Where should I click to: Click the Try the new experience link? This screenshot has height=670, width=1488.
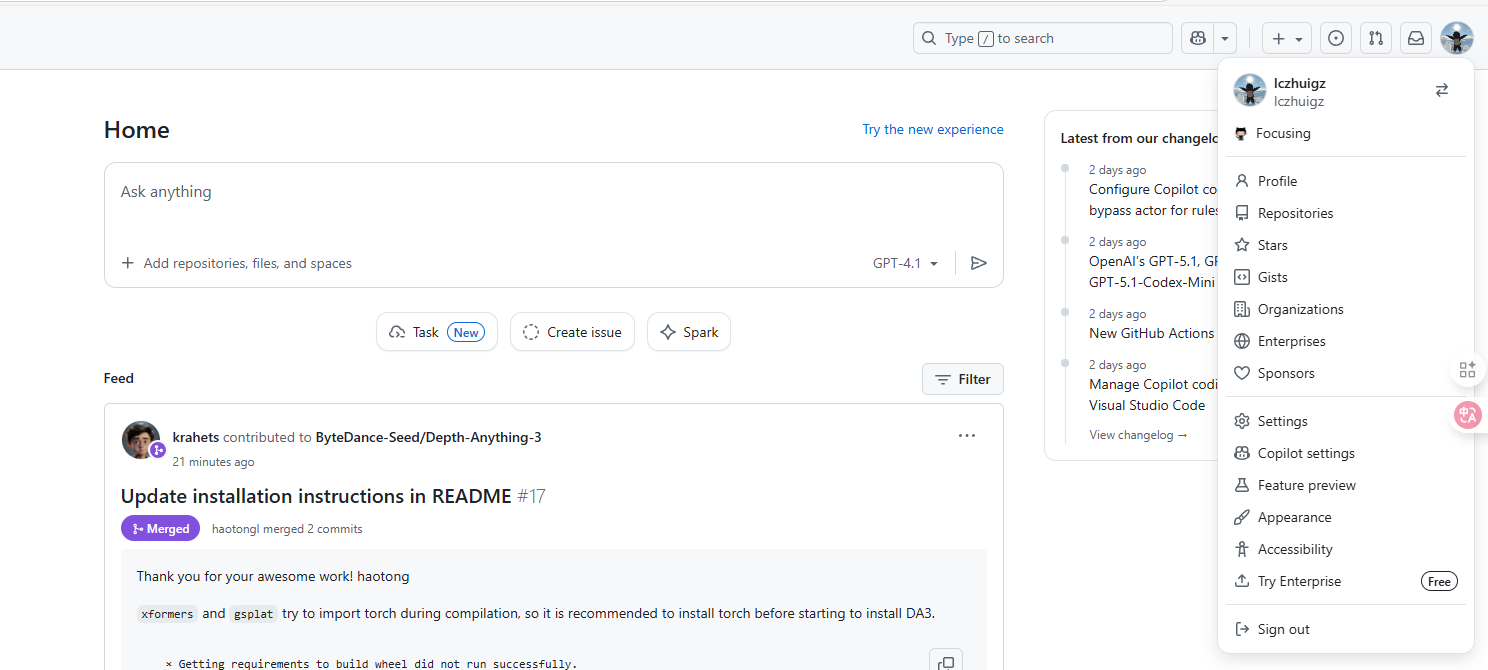[932, 129]
